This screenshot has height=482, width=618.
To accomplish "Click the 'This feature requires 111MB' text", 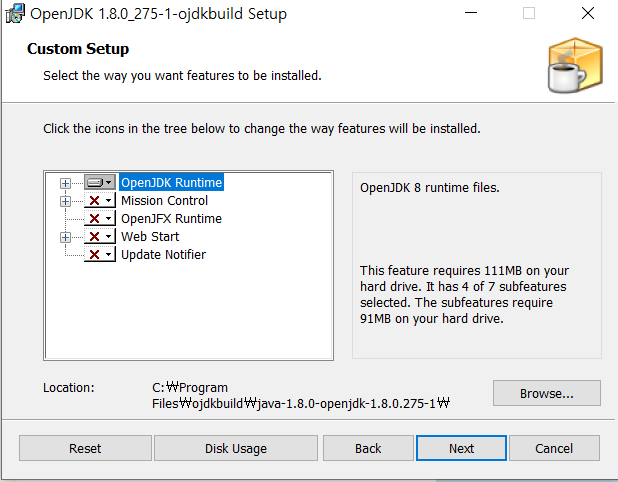I will [x=464, y=294].
